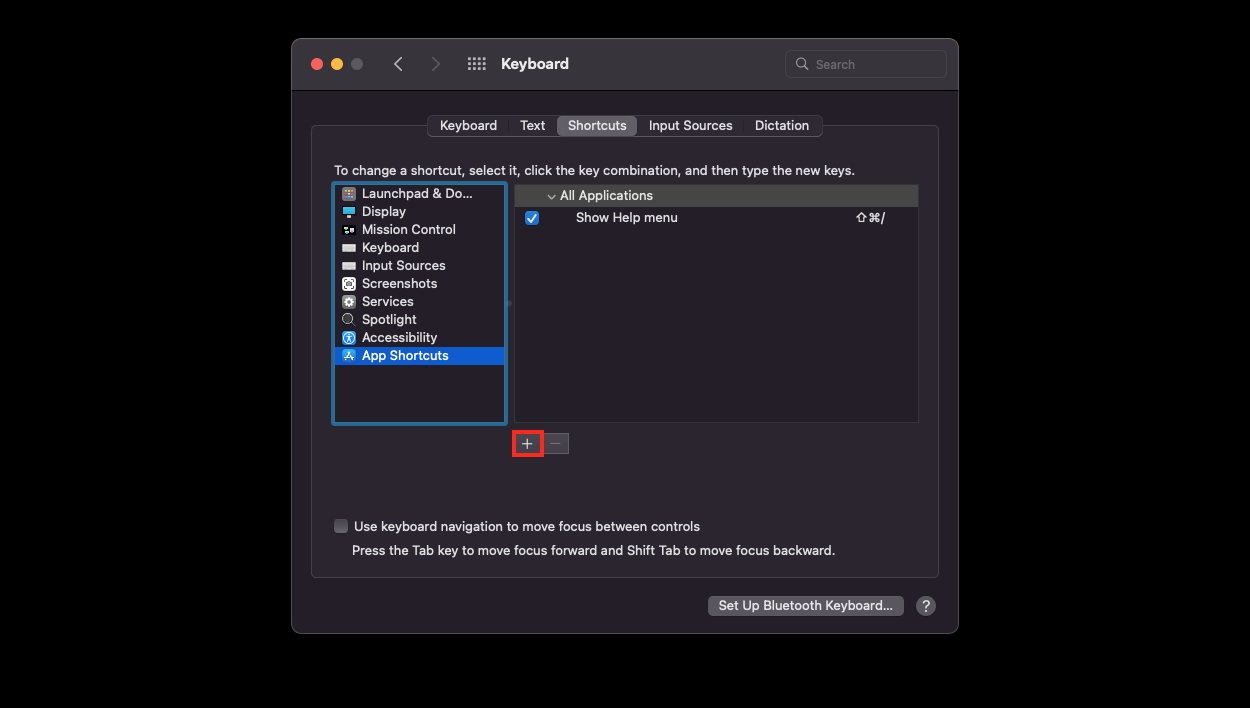Select the Screenshots category icon

tap(348, 284)
